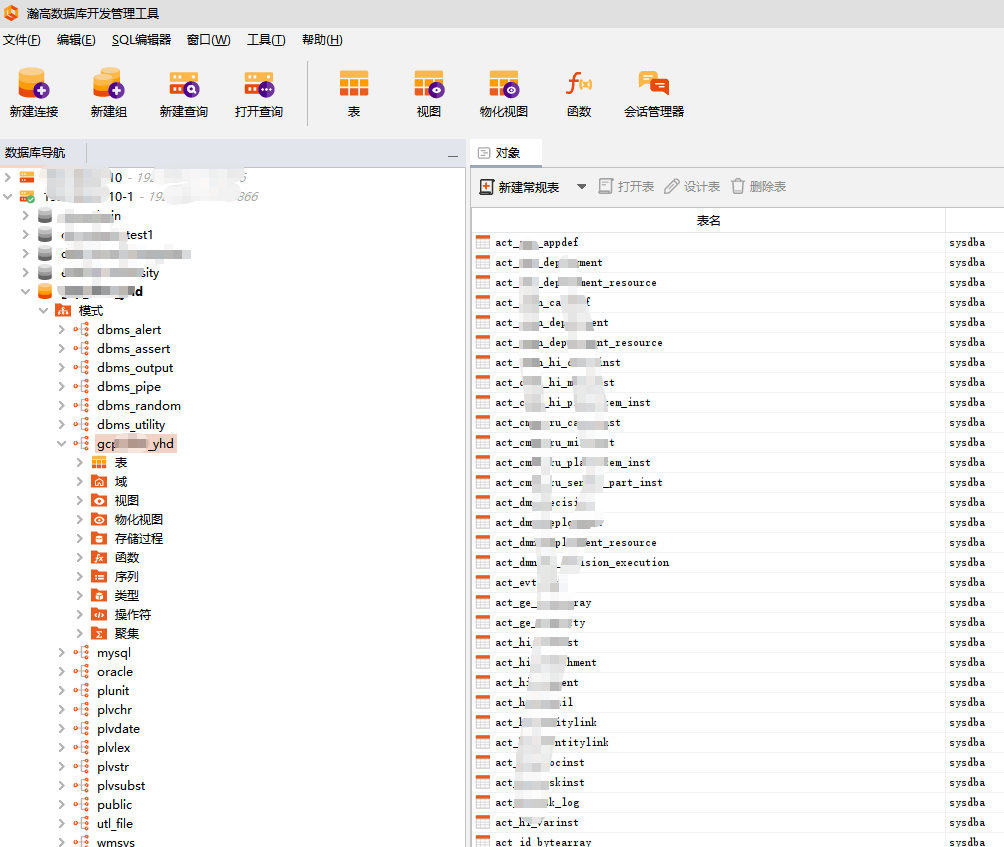Image resolution: width=1004 pixels, height=847 pixels.
Task: Click the 表名 column header
Action: [708, 221]
